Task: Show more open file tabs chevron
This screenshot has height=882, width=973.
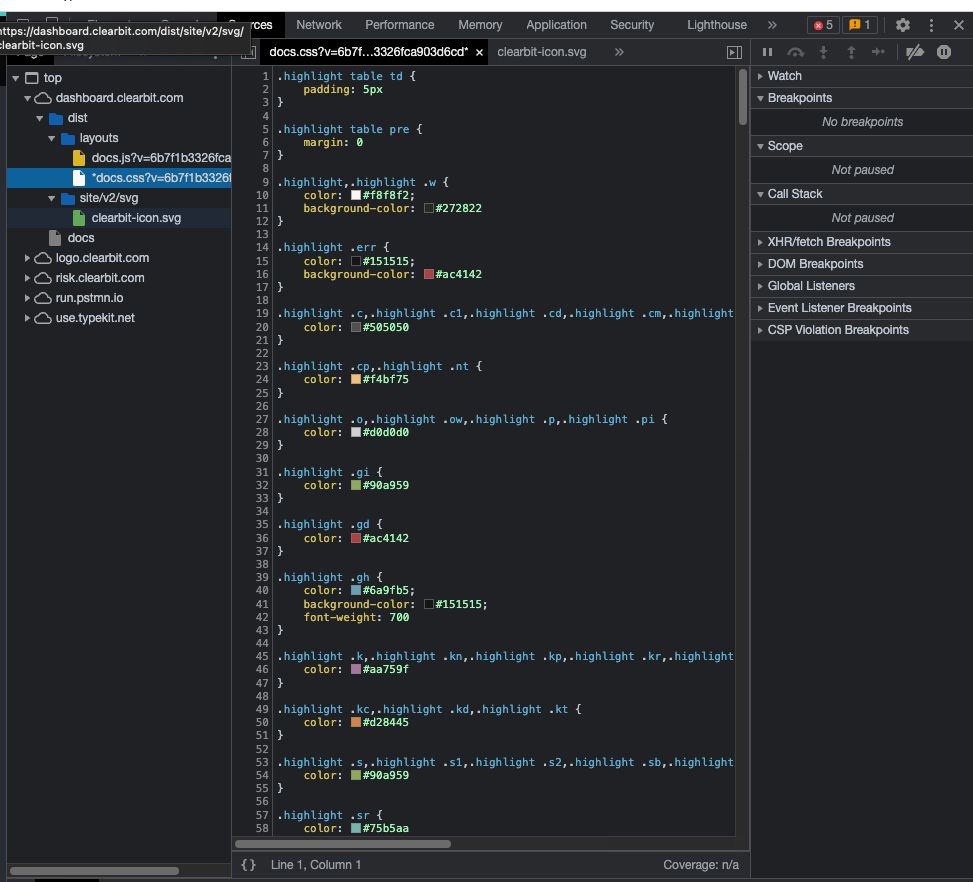Action: click(x=619, y=52)
